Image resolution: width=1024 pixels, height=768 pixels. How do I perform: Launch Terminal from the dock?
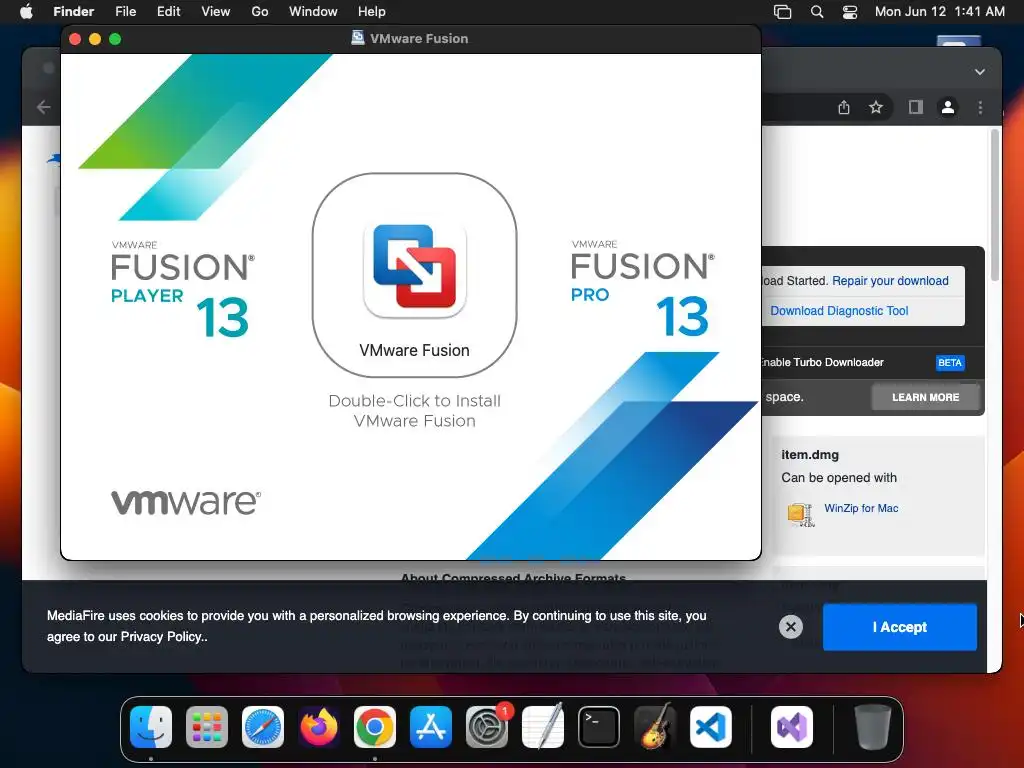[x=599, y=727]
